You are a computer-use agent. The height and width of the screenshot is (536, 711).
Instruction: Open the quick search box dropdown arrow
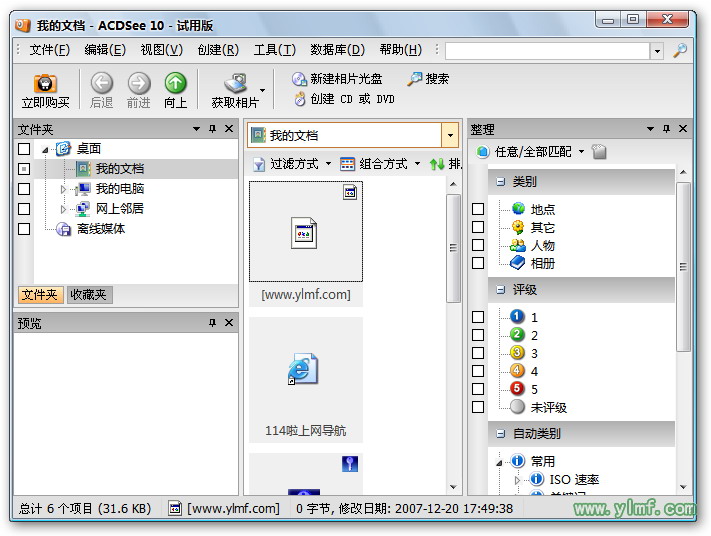(x=657, y=51)
